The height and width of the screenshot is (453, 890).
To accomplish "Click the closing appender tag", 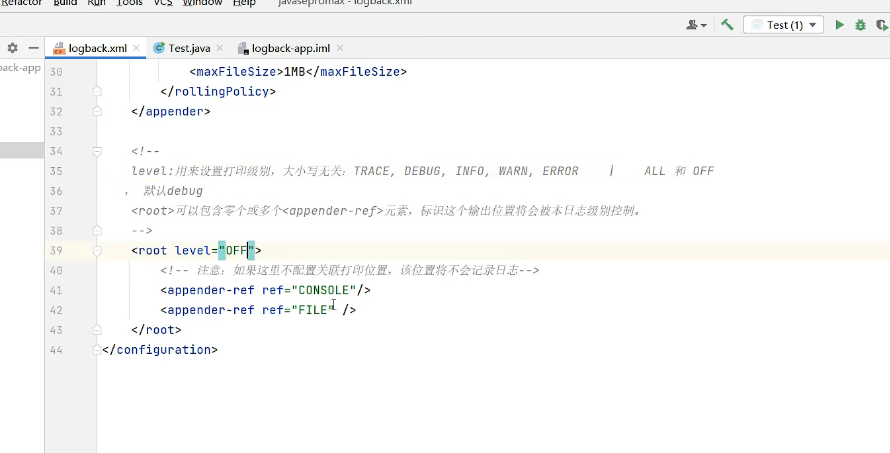I will coord(171,112).
